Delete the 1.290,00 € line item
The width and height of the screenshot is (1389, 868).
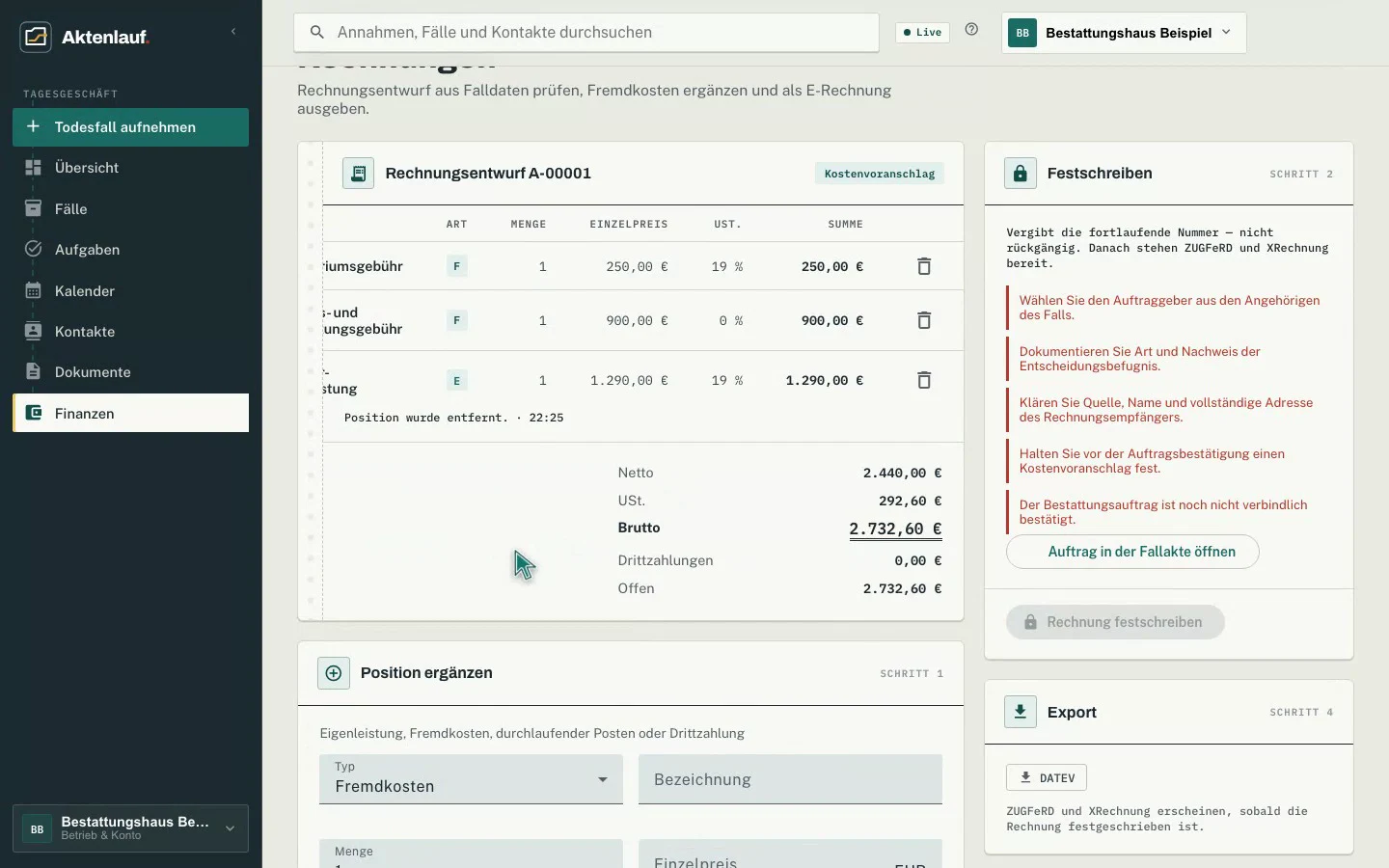(x=924, y=380)
